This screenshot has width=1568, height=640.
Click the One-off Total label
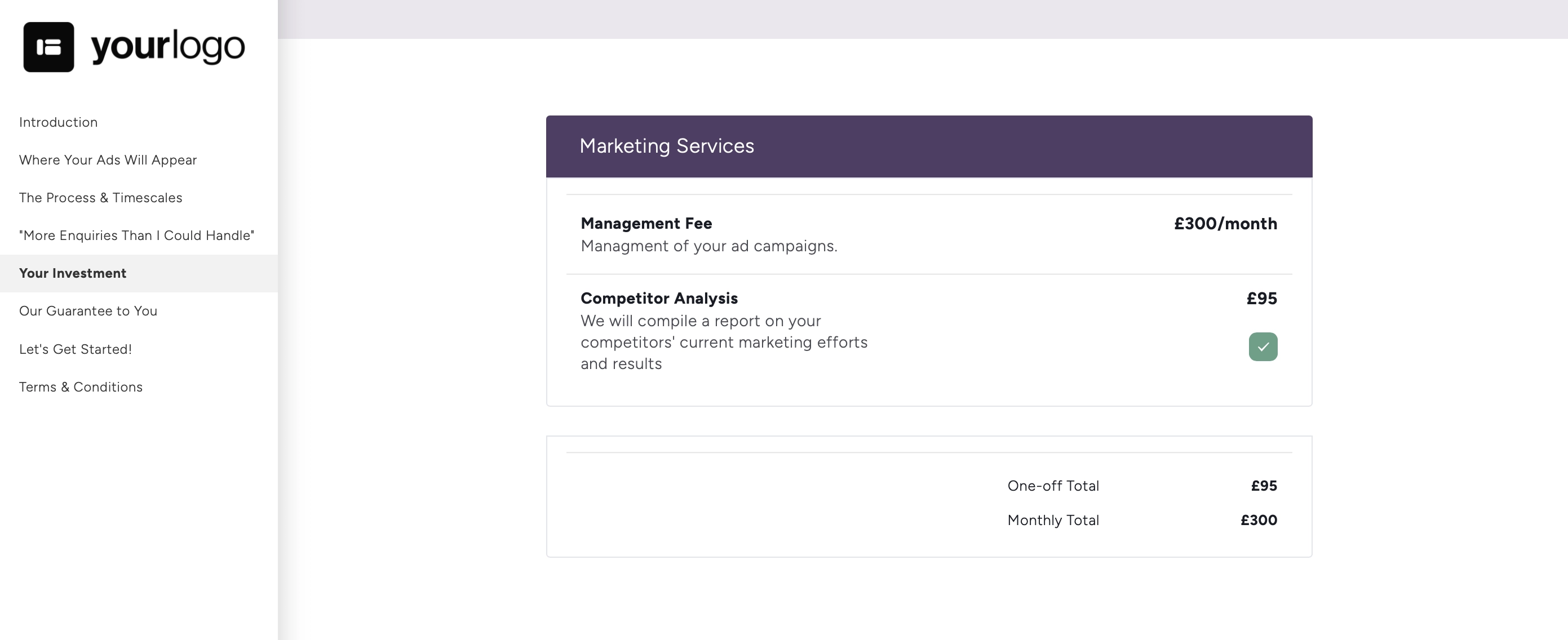point(1053,486)
